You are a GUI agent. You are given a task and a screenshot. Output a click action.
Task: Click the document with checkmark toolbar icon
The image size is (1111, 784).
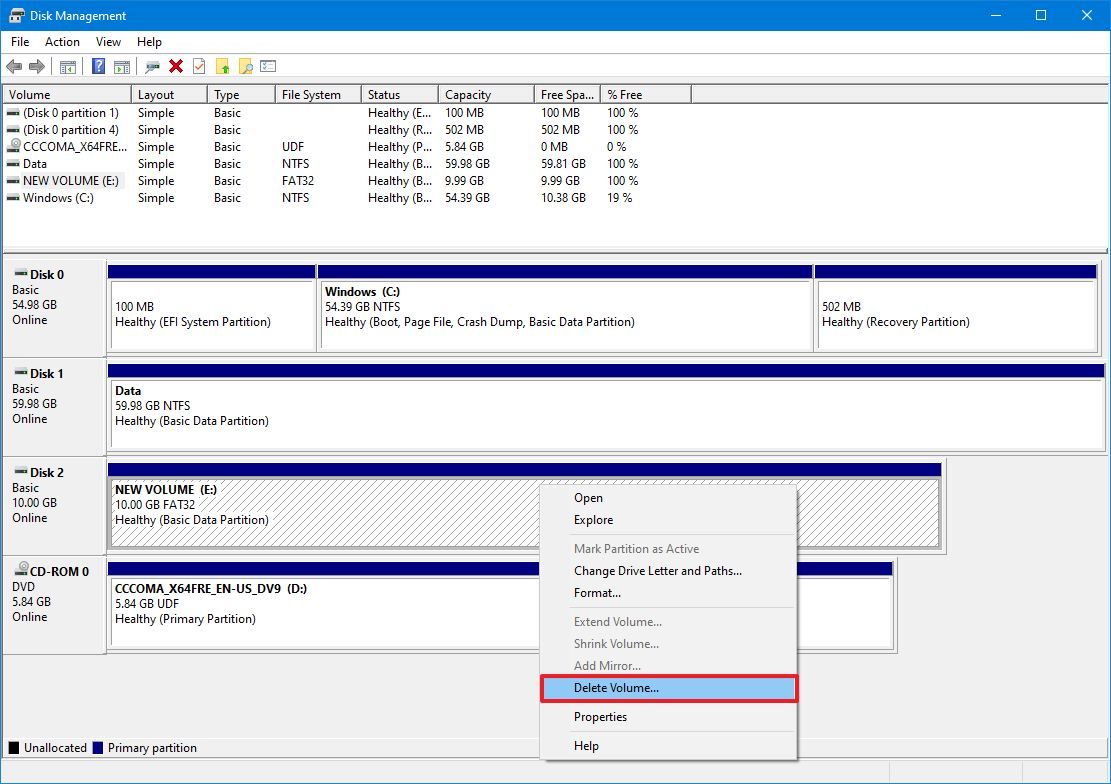point(198,66)
